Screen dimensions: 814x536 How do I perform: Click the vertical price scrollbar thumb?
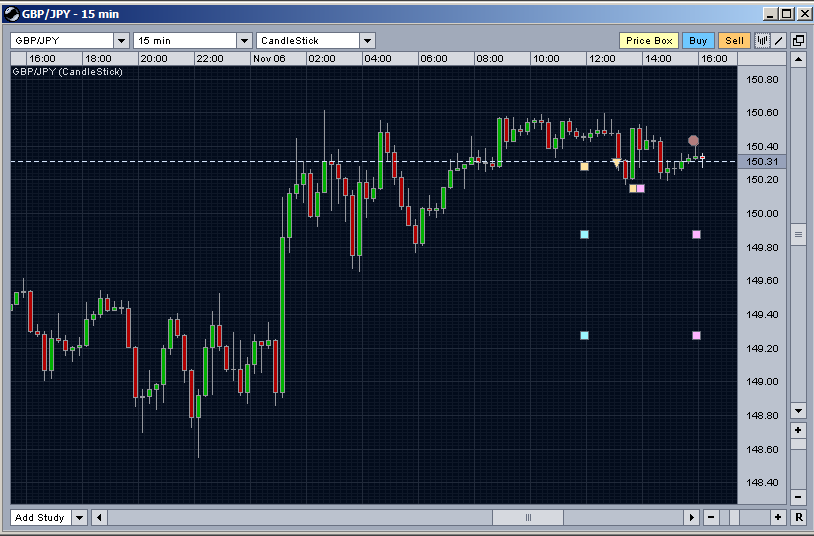click(798, 234)
